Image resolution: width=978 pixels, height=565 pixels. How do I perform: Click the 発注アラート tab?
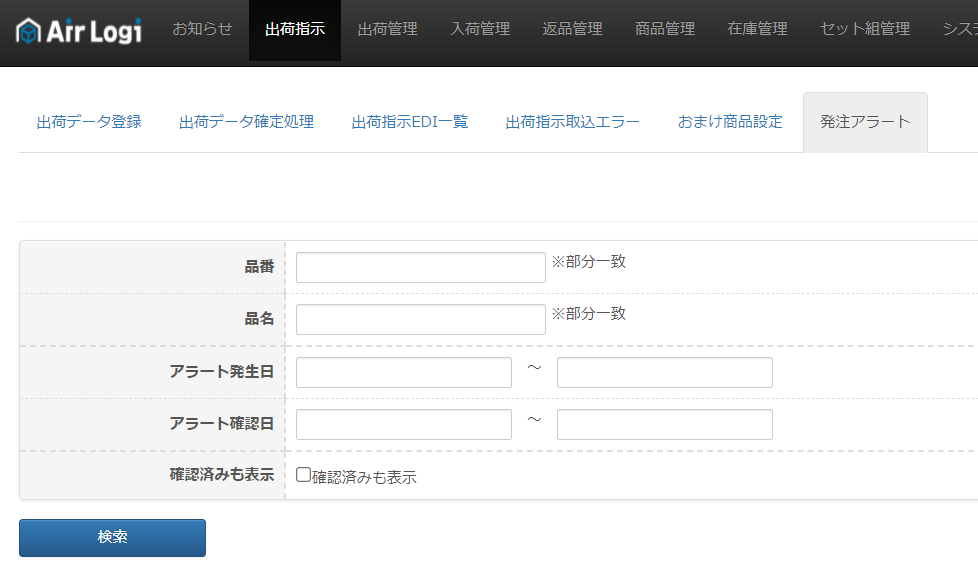[x=865, y=122]
